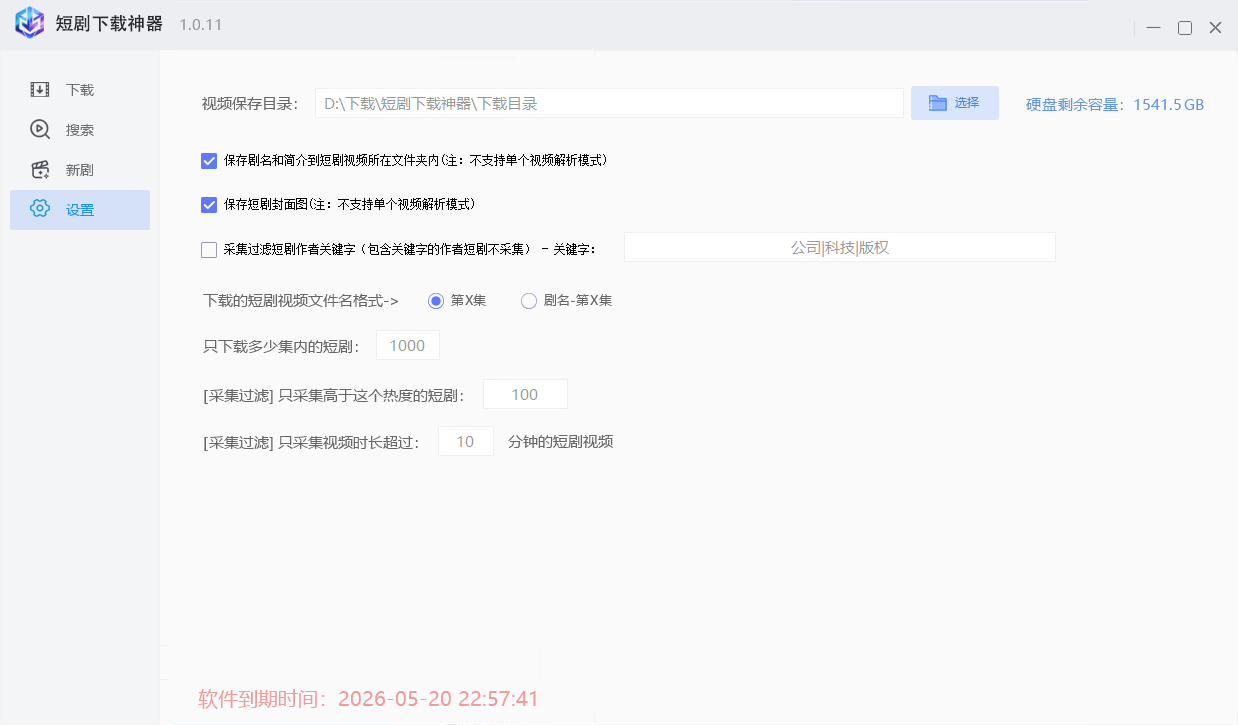Screen dimensions: 1238x725
Task: Click the 硬盘剩余容量：1541.5 GB text
Action: point(1115,104)
